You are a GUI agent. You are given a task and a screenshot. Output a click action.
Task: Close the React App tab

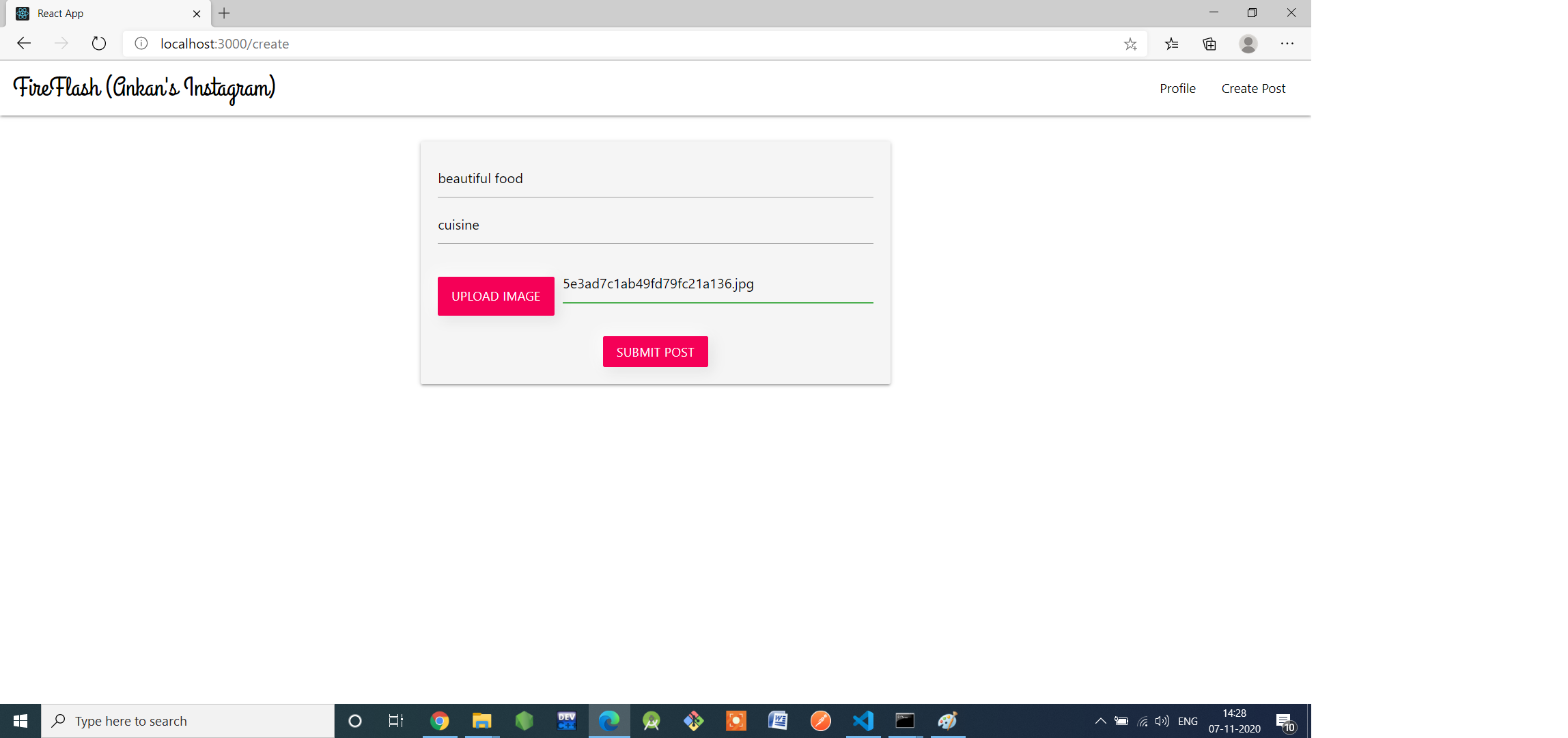(x=197, y=14)
